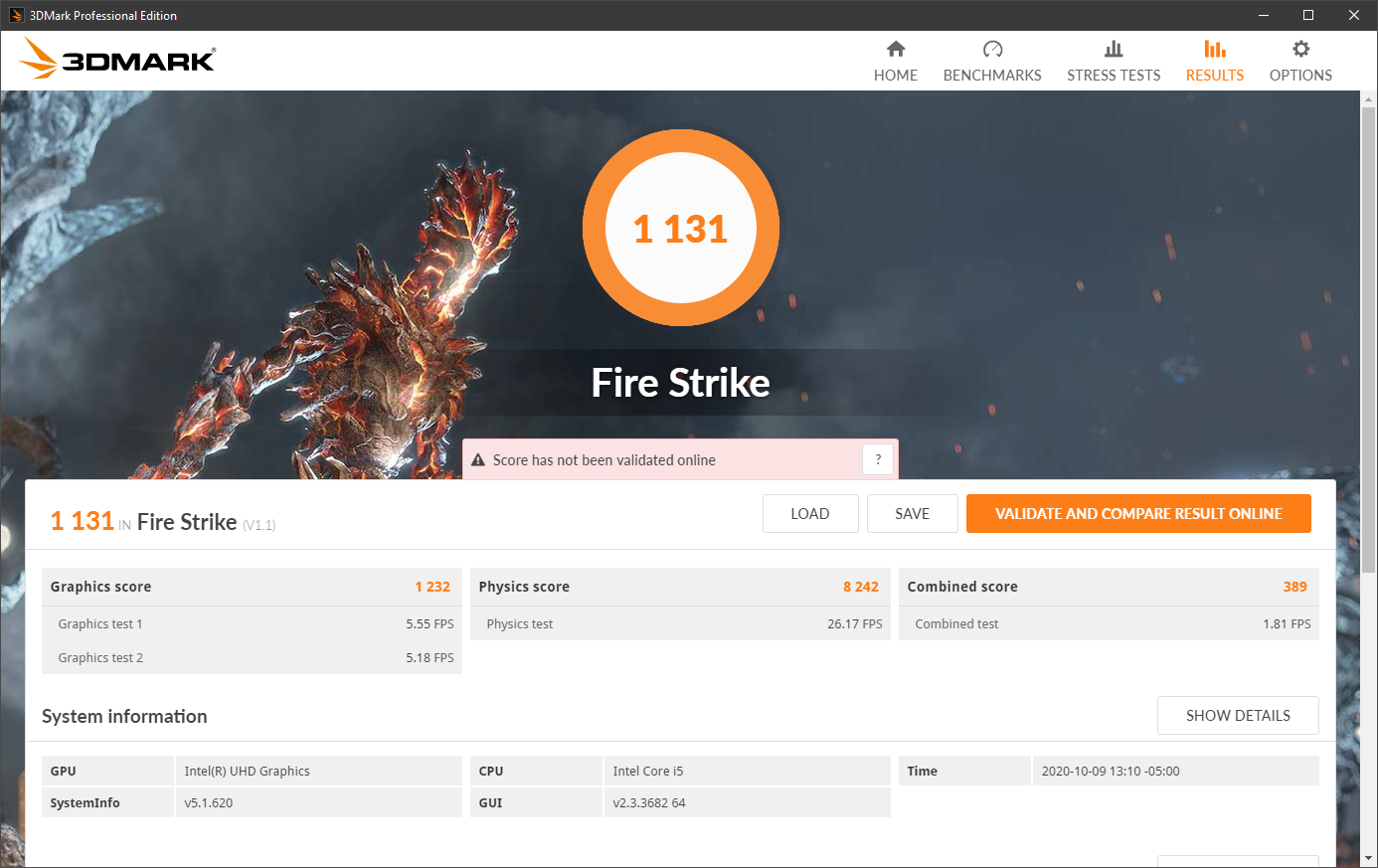Click the Graphics test 2 row

click(x=252, y=658)
